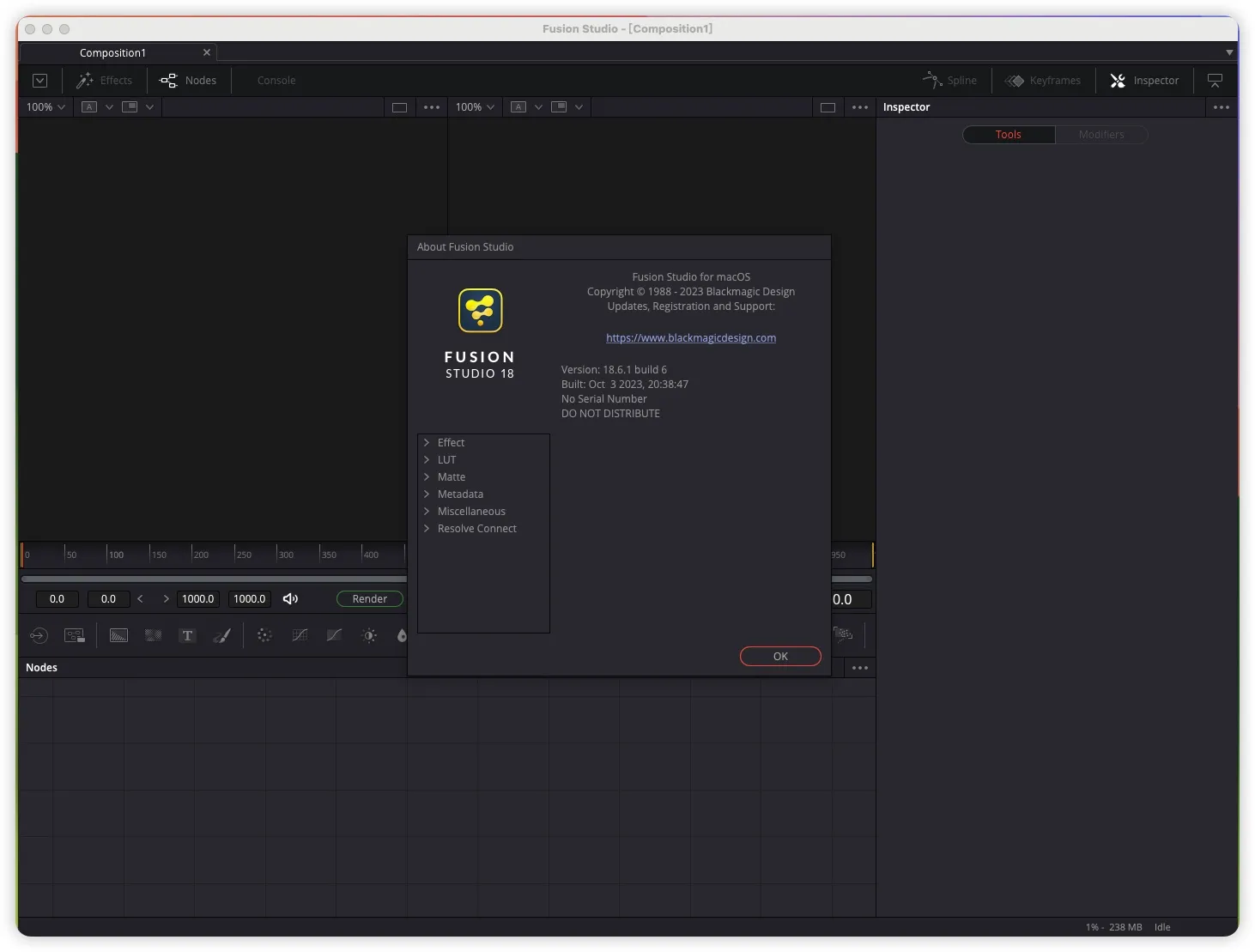Image resolution: width=1255 pixels, height=952 pixels.
Task: Click the left viewer region display icon
Action: point(130,107)
